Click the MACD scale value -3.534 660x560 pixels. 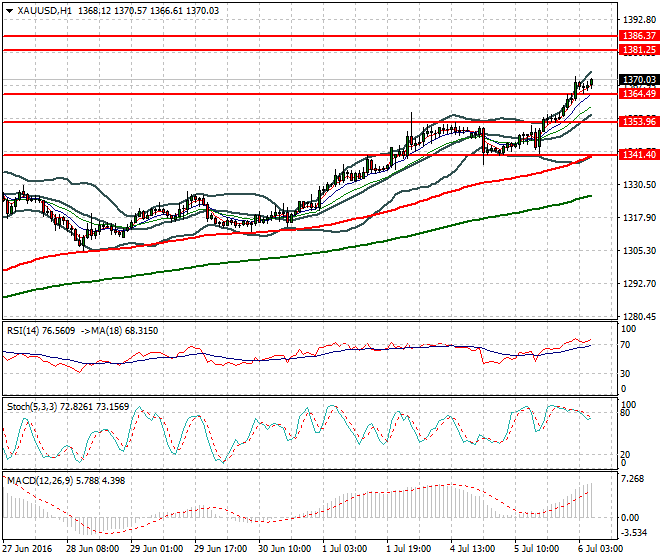click(634, 533)
